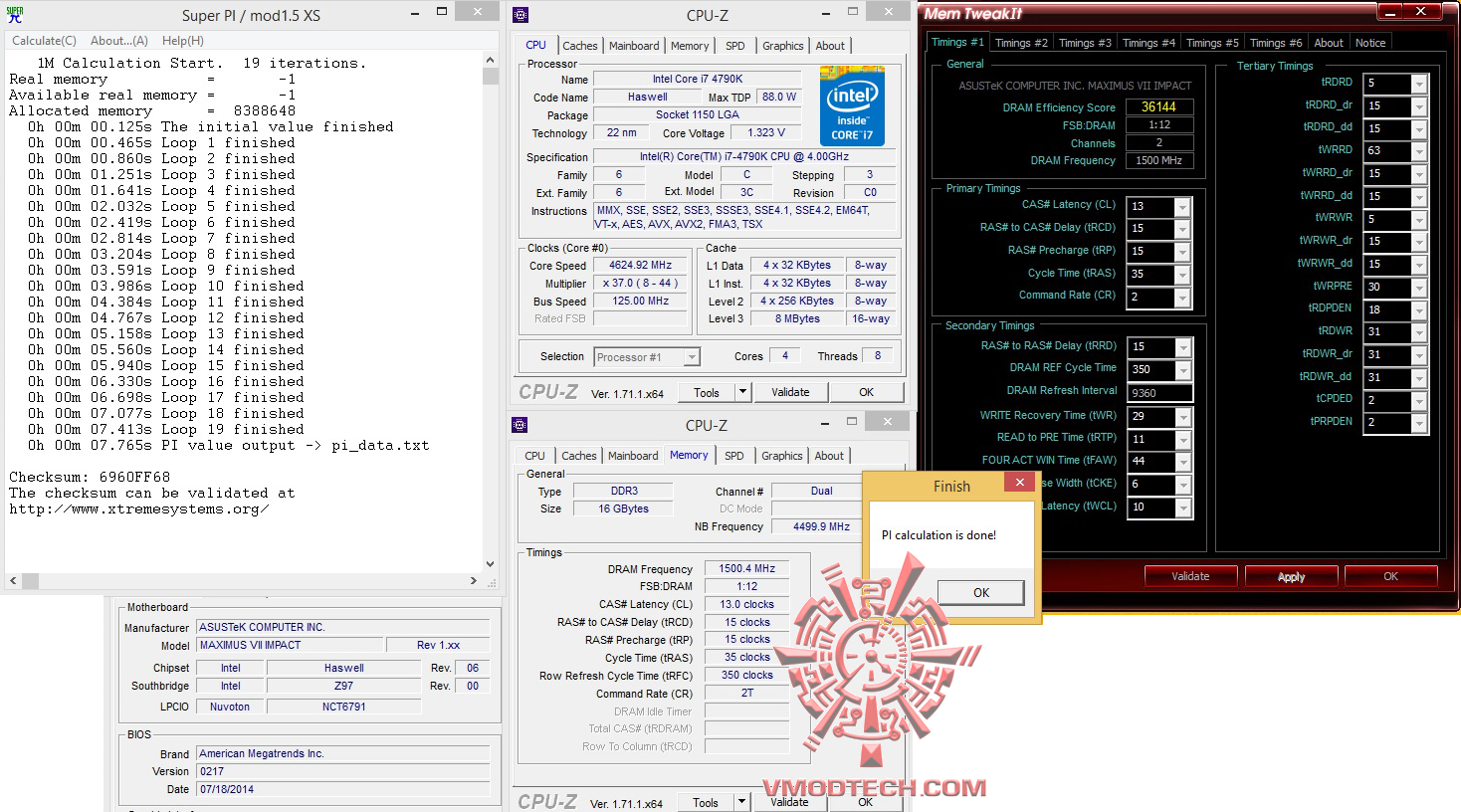Click Super PI horizontal scrollbar right arrow
This screenshot has width=1461, height=812.
click(474, 581)
